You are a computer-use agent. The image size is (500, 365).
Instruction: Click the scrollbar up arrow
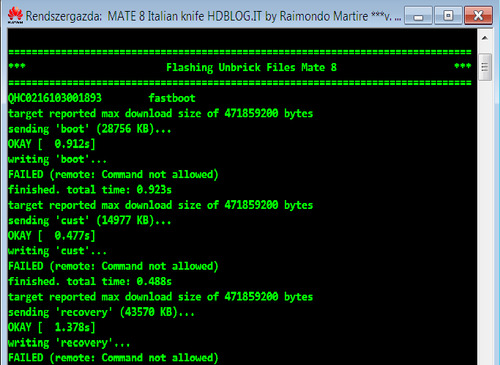[485, 38]
